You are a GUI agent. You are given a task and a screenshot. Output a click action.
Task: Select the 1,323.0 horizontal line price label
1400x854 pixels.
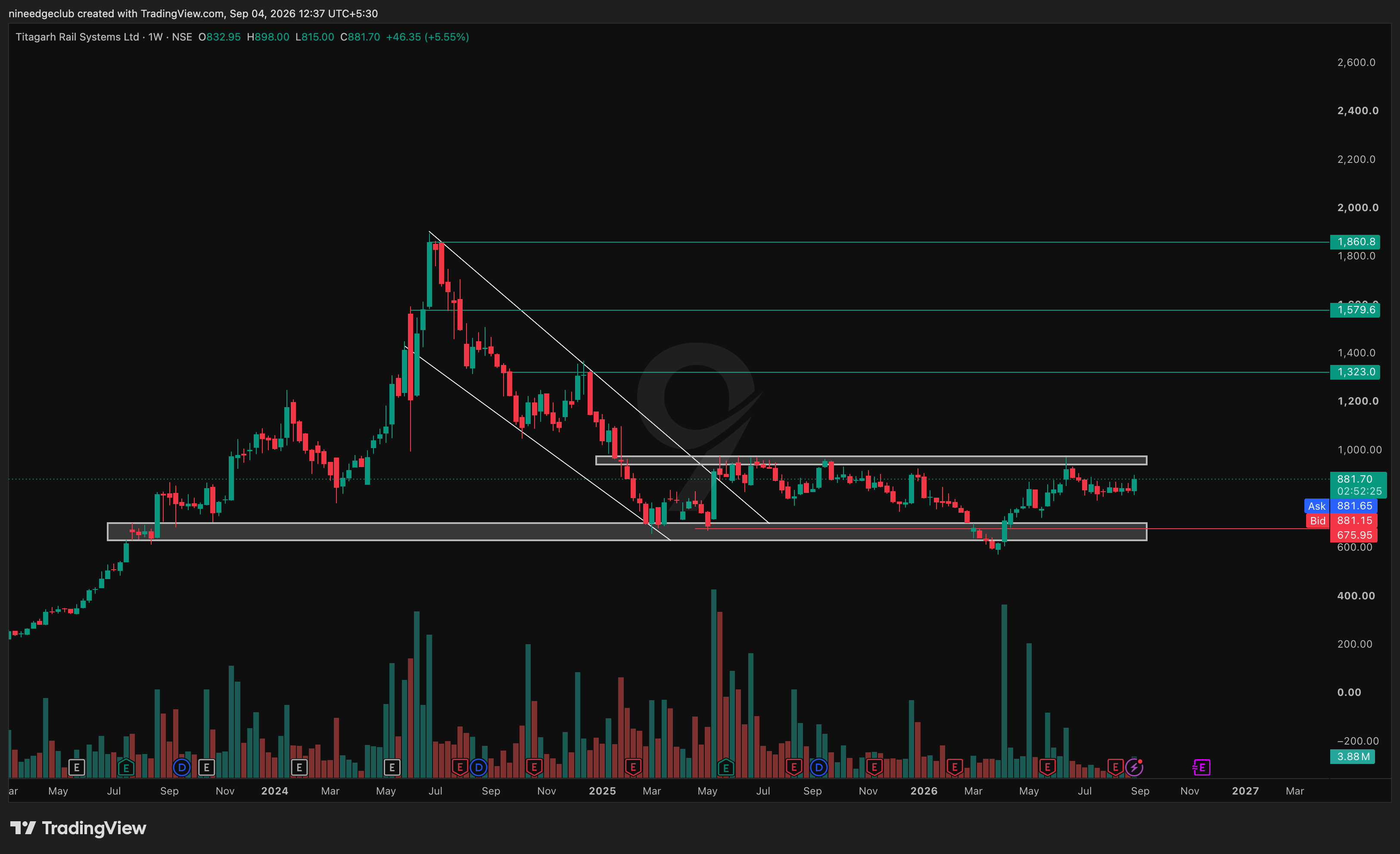click(1354, 372)
